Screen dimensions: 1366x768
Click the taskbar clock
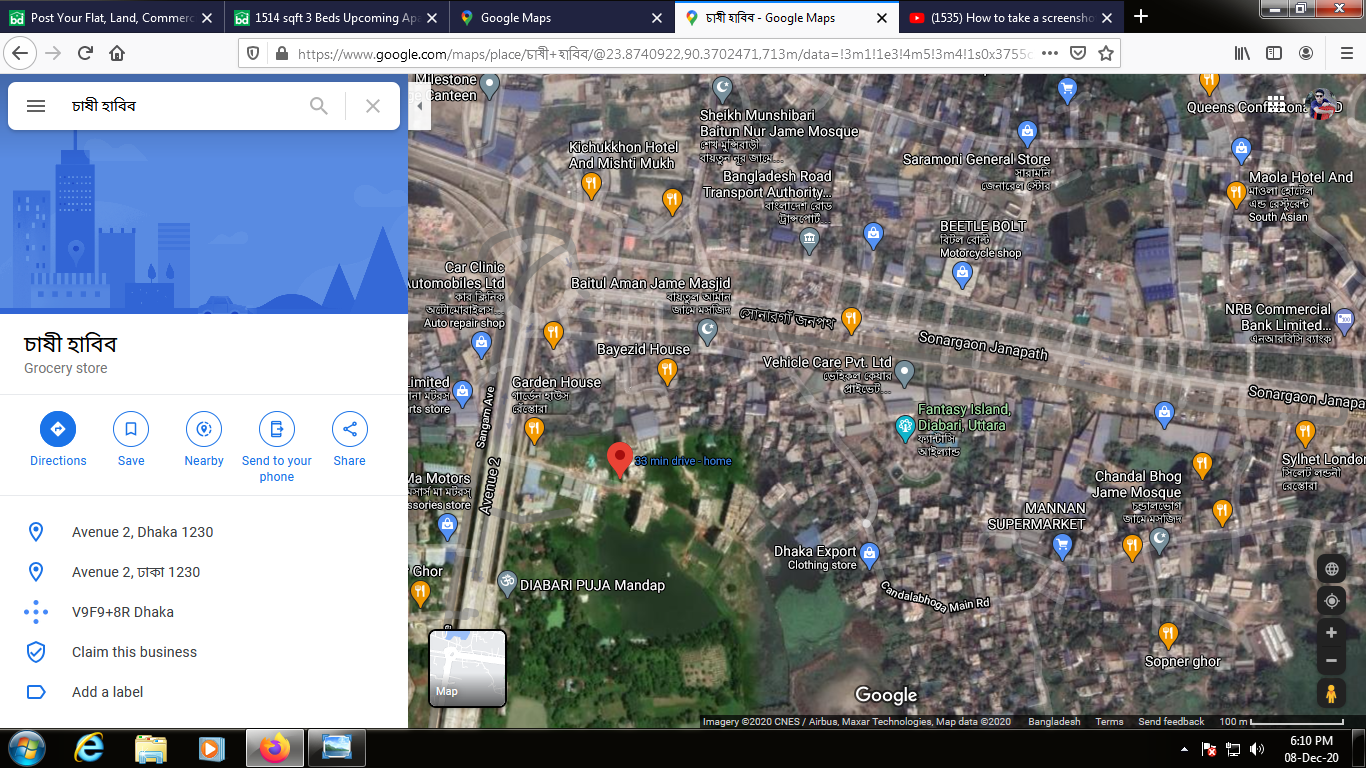1311,749
